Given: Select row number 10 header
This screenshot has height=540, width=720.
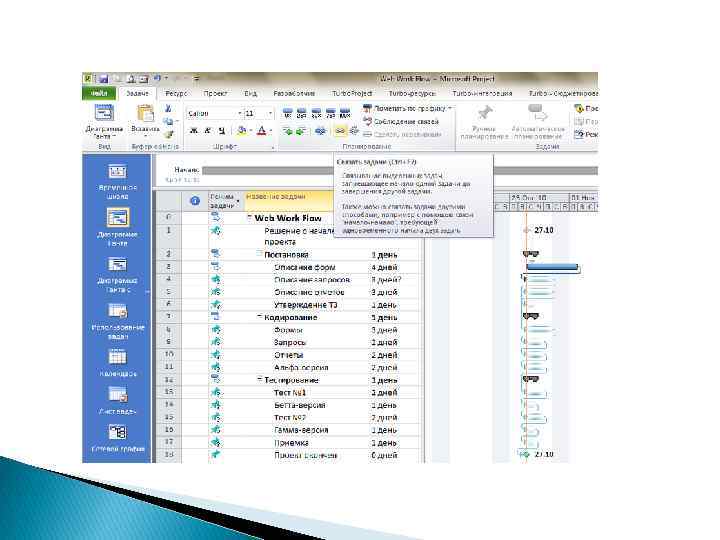Looking at the screenshot, I should [169, 354].
